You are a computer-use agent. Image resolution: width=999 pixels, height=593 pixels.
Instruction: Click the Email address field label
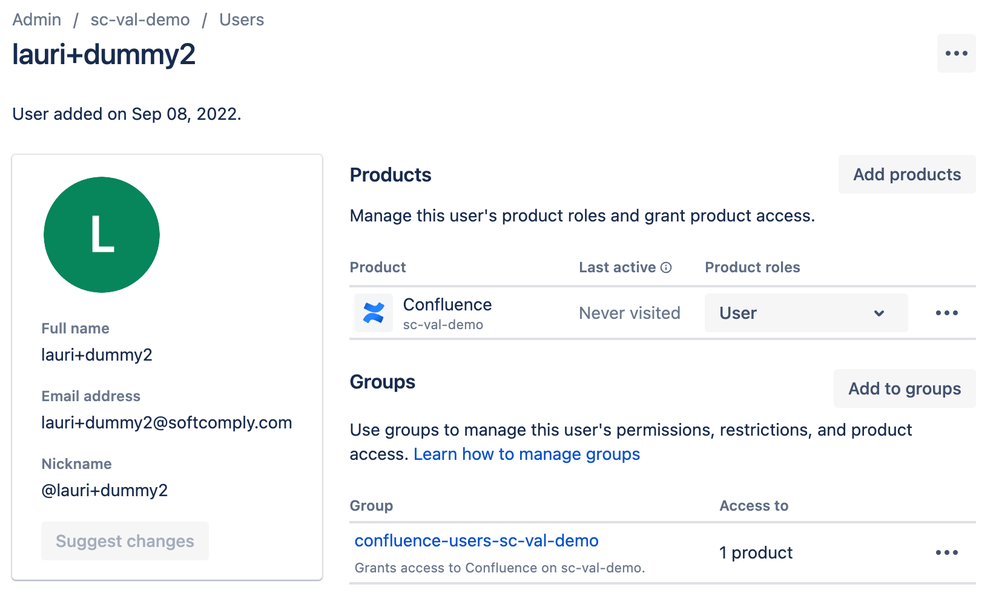90,396
